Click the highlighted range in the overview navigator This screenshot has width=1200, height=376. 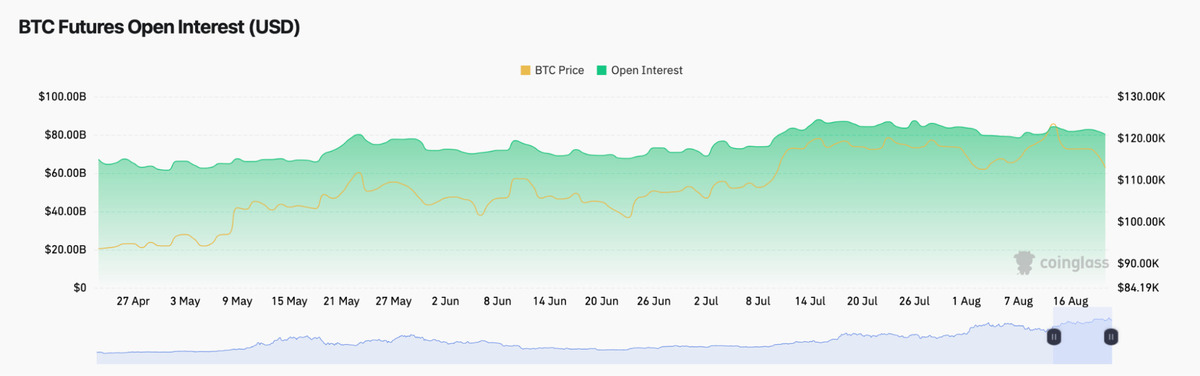(x=1082, y=338)
